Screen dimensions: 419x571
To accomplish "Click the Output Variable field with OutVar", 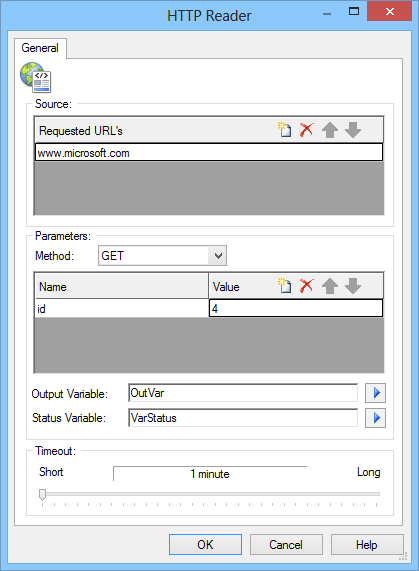I will pyautogui.click(x=243, y=393).
